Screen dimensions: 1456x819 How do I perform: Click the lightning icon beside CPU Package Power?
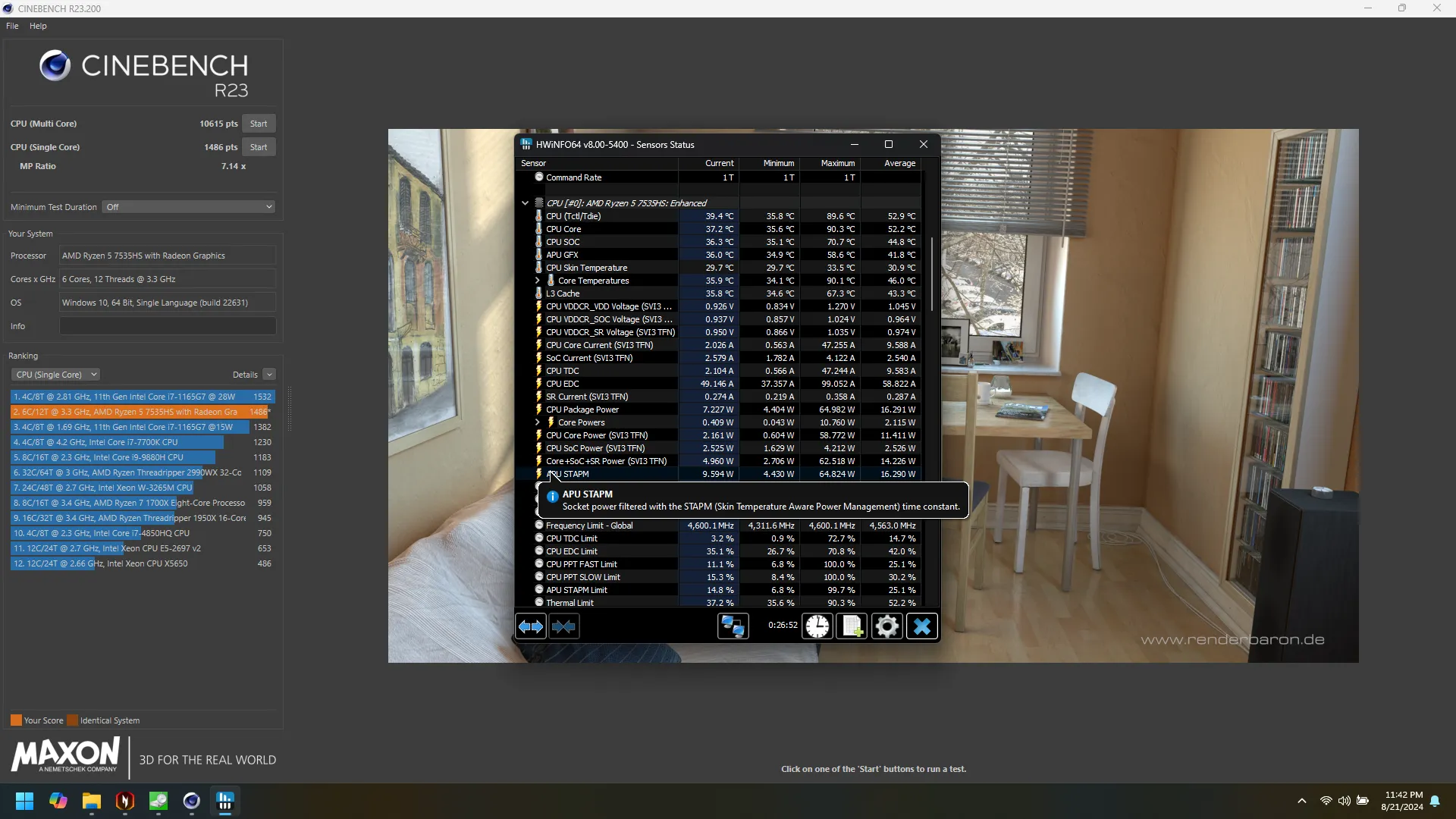538,409
